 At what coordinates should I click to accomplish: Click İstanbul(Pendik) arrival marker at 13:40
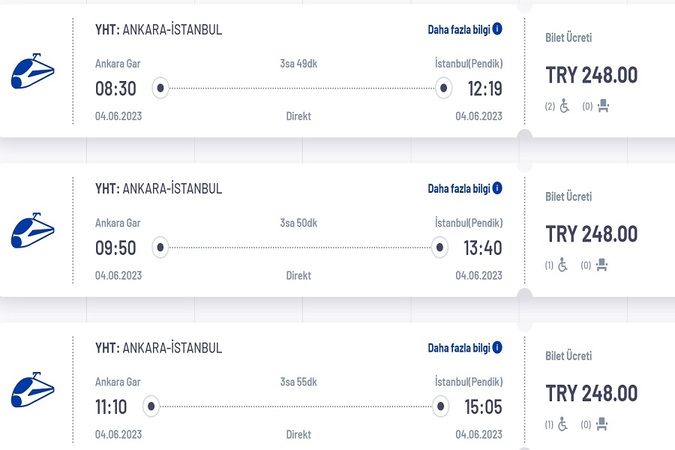[x=440, y=248]
